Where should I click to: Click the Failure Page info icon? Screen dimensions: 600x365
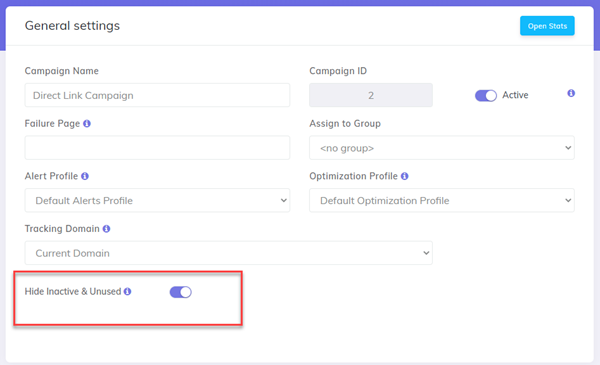pos(87,124)
